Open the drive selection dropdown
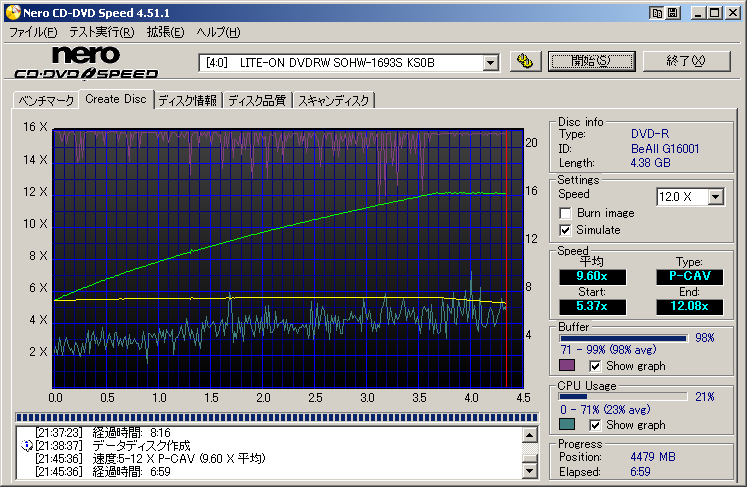 click(x=490, y=62)
